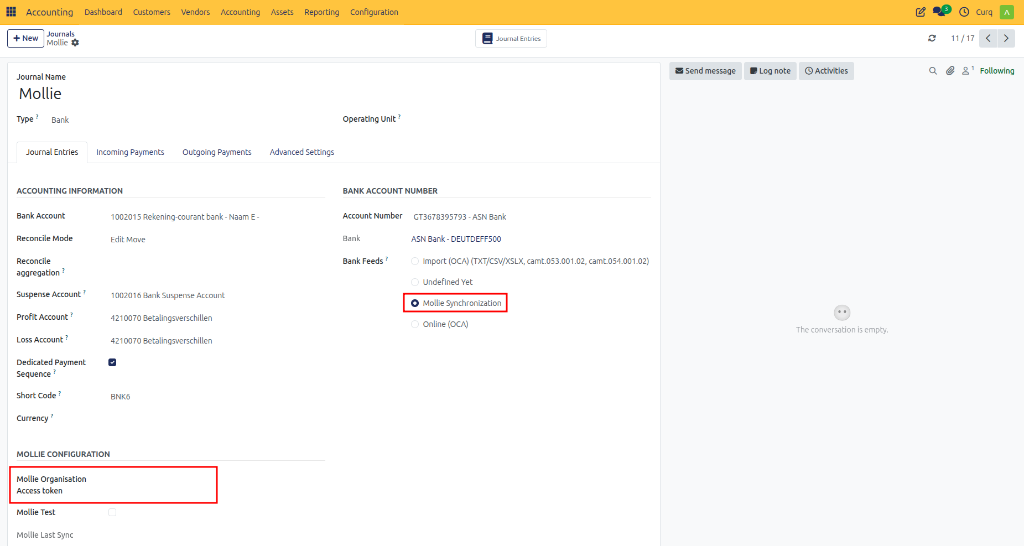Image resolution: width=1024 pixels, height=546 pixels.
Task: Open the ASN Bank - DEUTDEFF500 link
Action: click(x=456, y=239)
